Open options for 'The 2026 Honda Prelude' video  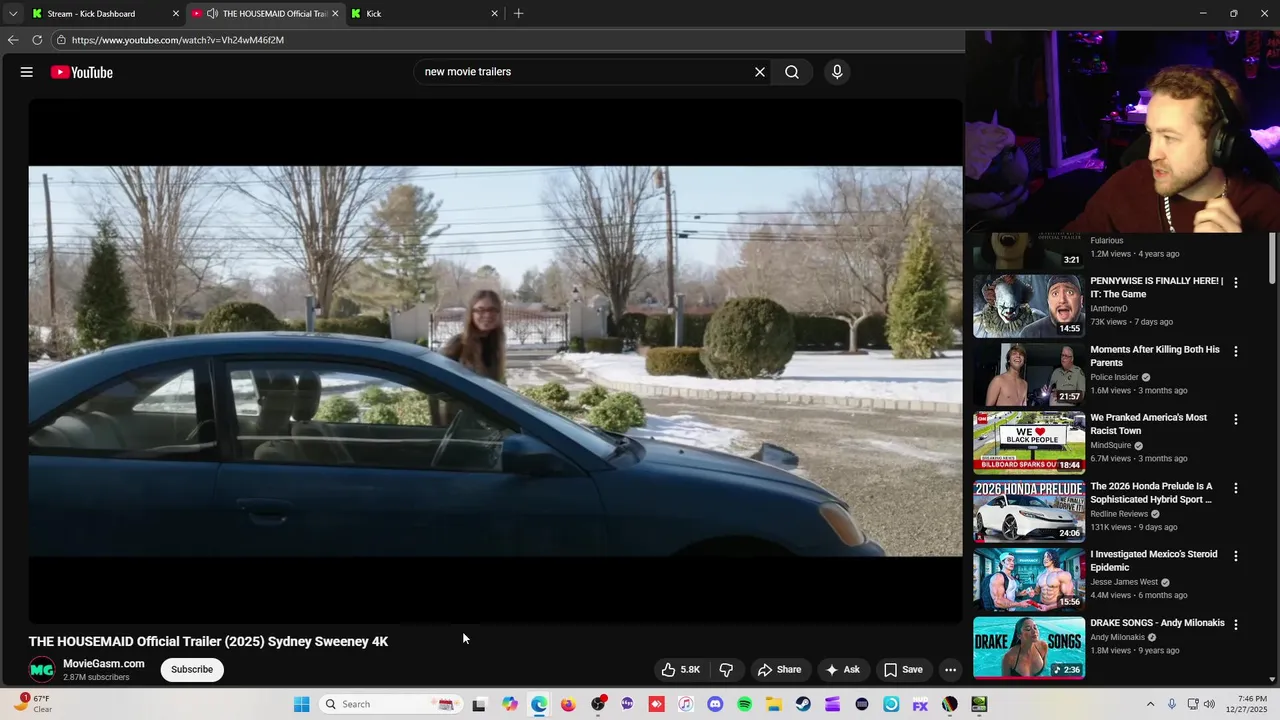[x=1236, y=488]
